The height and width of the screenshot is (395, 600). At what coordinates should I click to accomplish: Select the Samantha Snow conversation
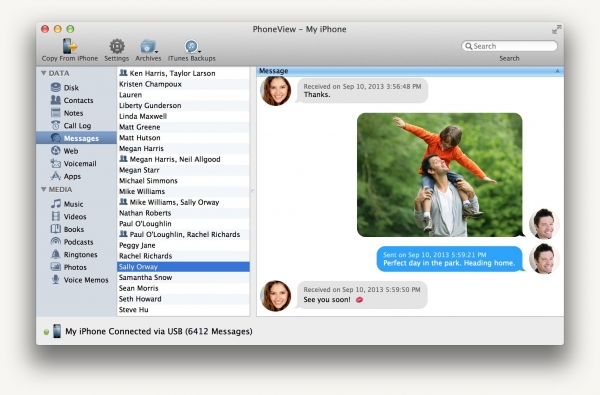tap(183, 277)
